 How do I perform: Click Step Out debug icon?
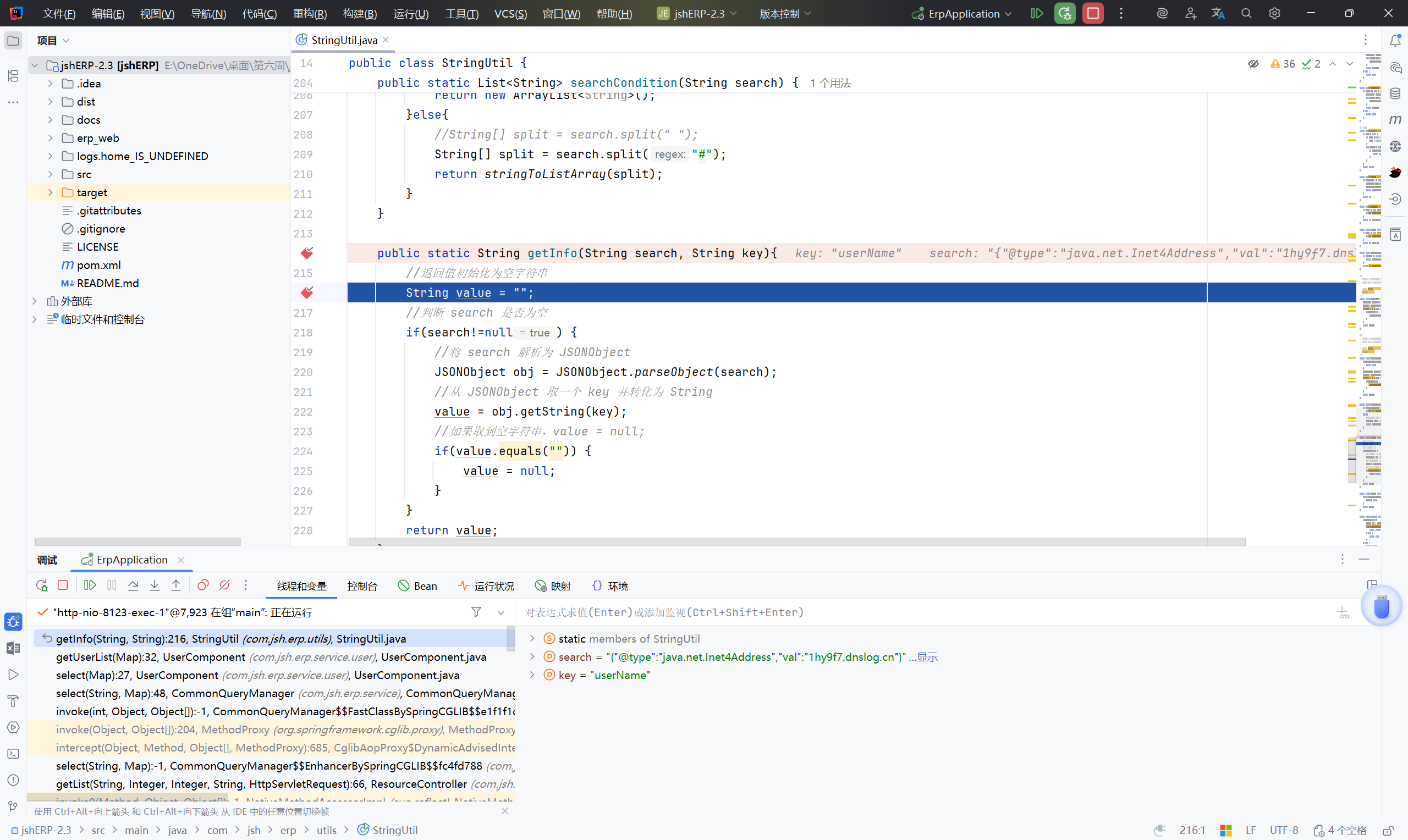tap(176, 585)
